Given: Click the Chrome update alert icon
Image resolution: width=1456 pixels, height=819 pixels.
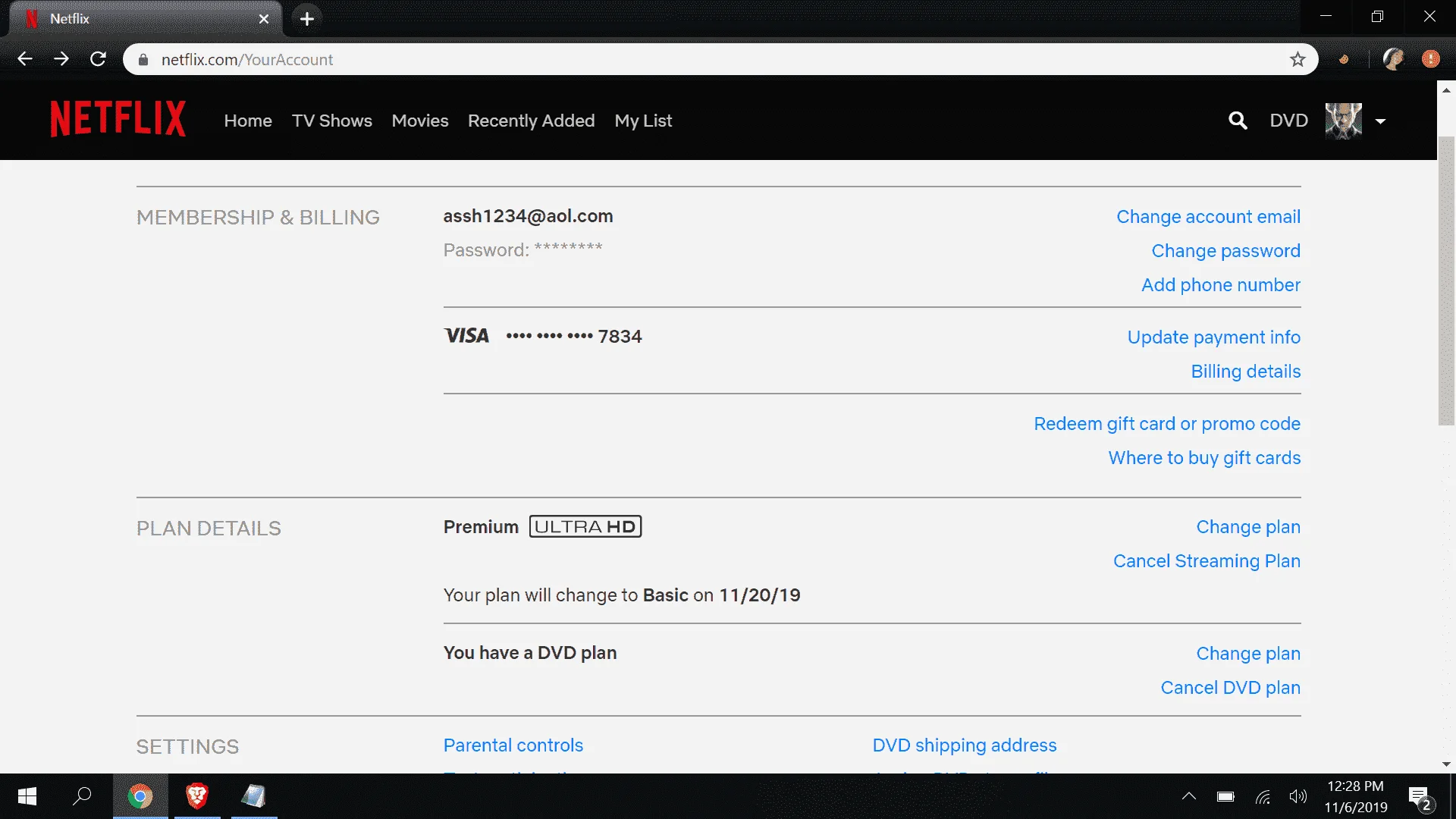Looking at the screenshot, I should coord(1431,59).
